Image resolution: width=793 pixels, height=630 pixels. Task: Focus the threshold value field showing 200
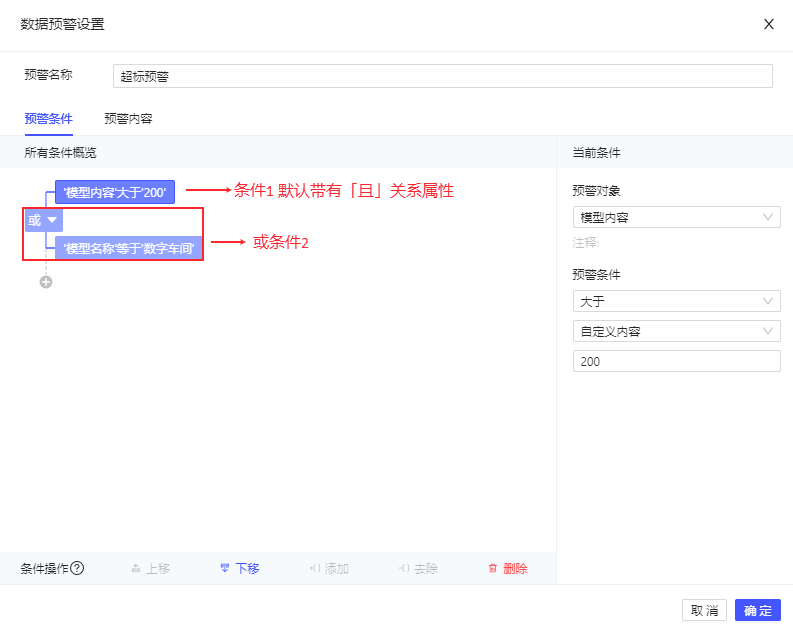(x=676, y=361)
